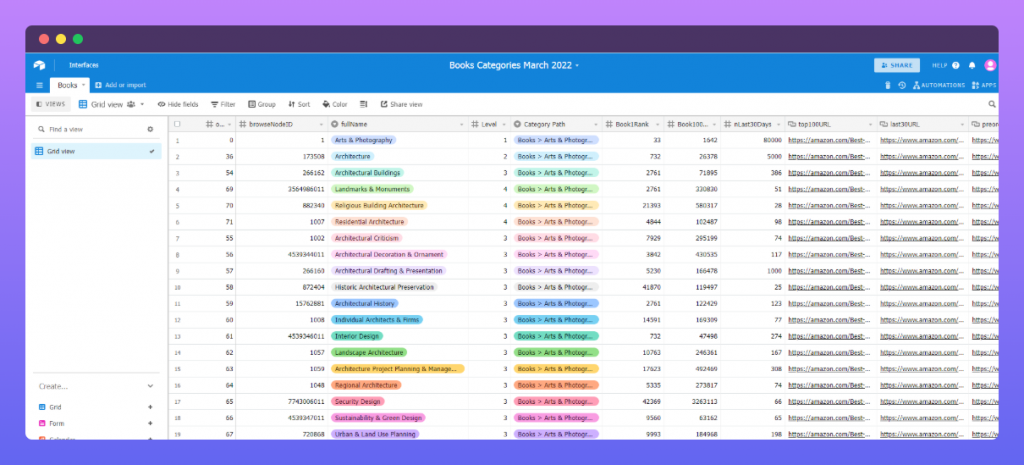Open the hamburger tables menu

click(39, 85)
